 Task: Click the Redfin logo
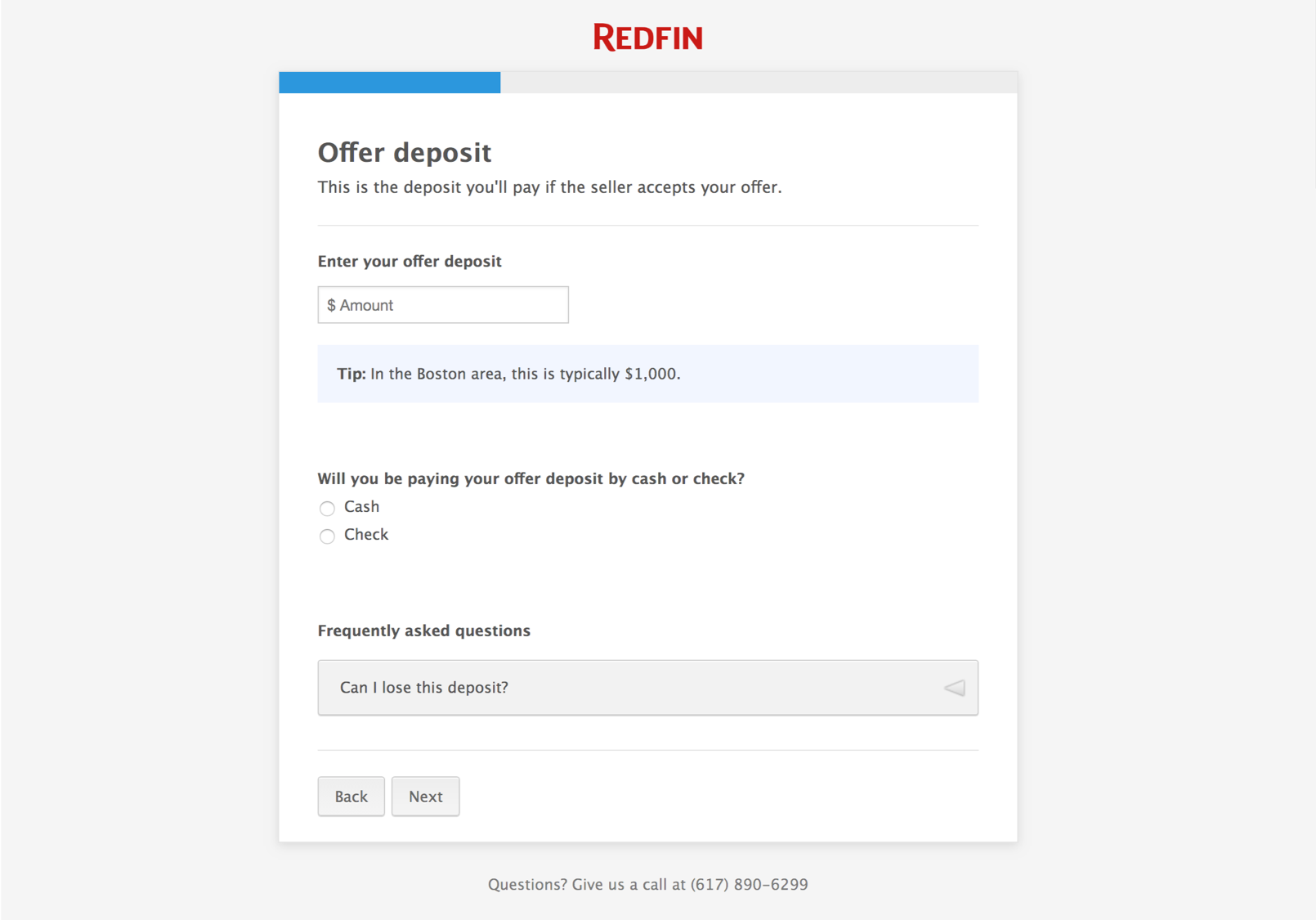647,38
